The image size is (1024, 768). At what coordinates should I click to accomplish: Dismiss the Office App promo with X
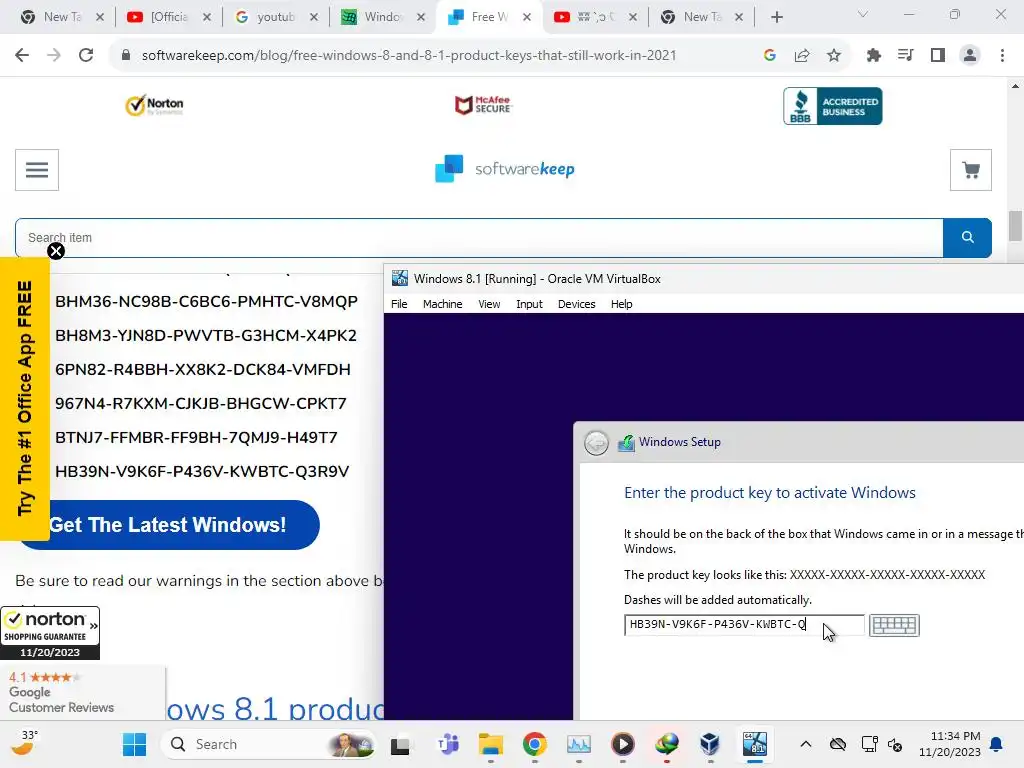(56, 251)
